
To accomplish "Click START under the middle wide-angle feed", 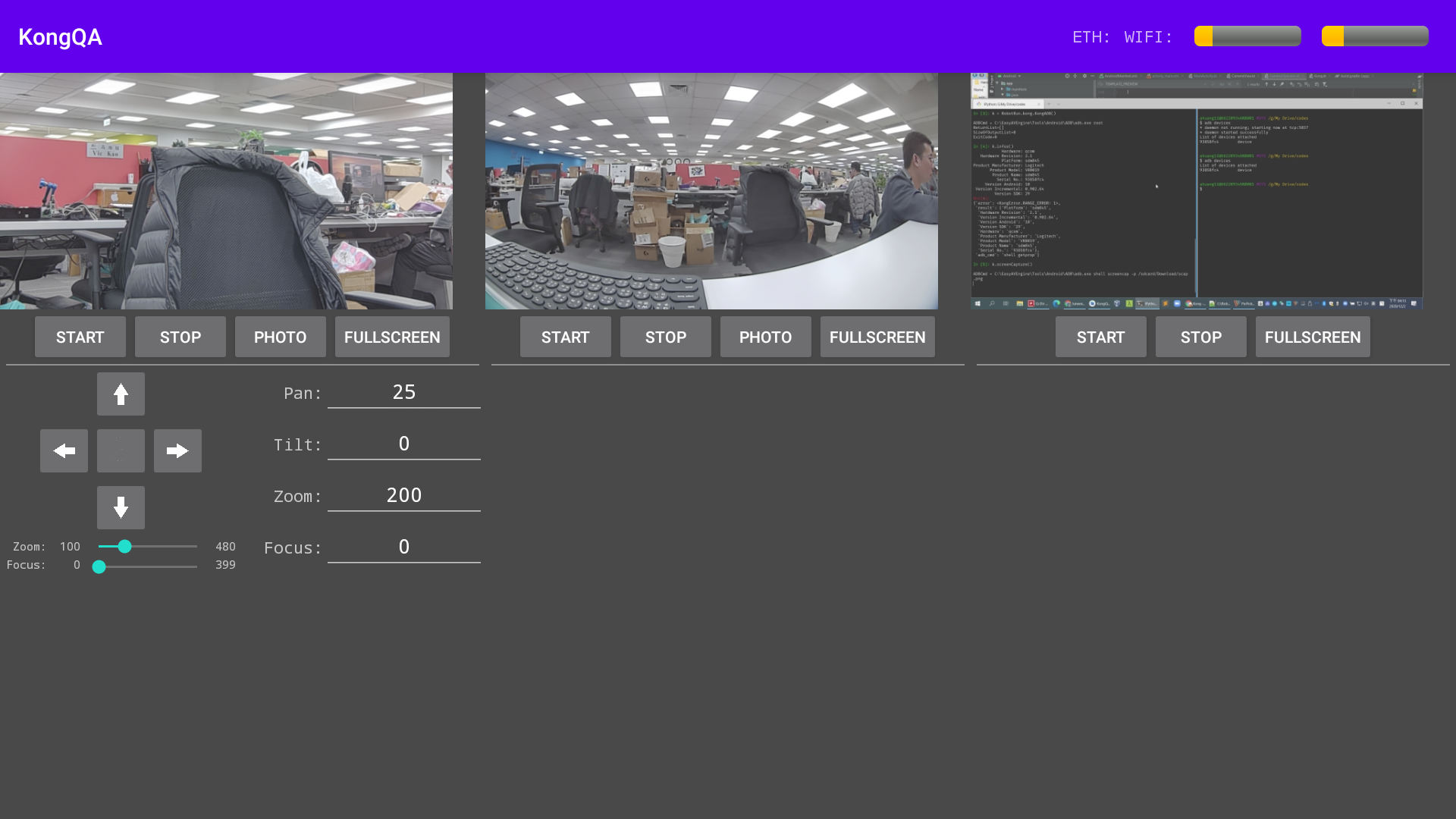I will click(x=566, y=337).
